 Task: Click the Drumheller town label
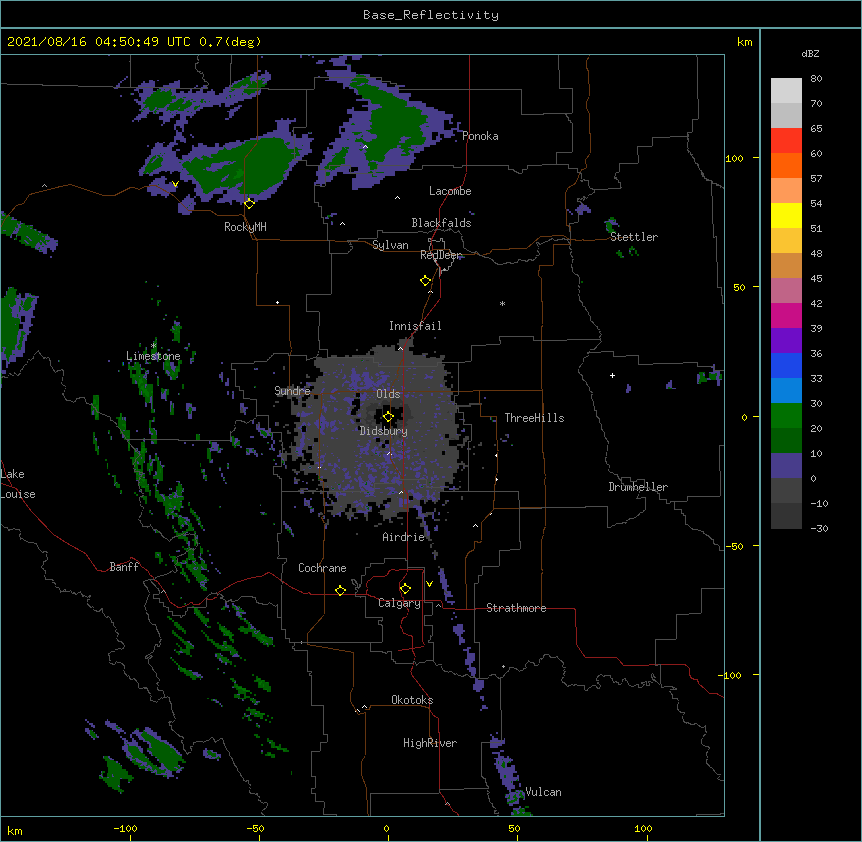click(x=638, y=487)
